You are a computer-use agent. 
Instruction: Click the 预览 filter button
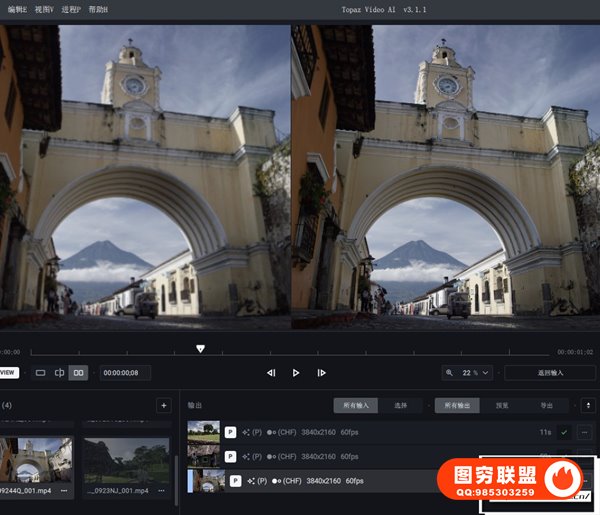[x=502, y=406]
